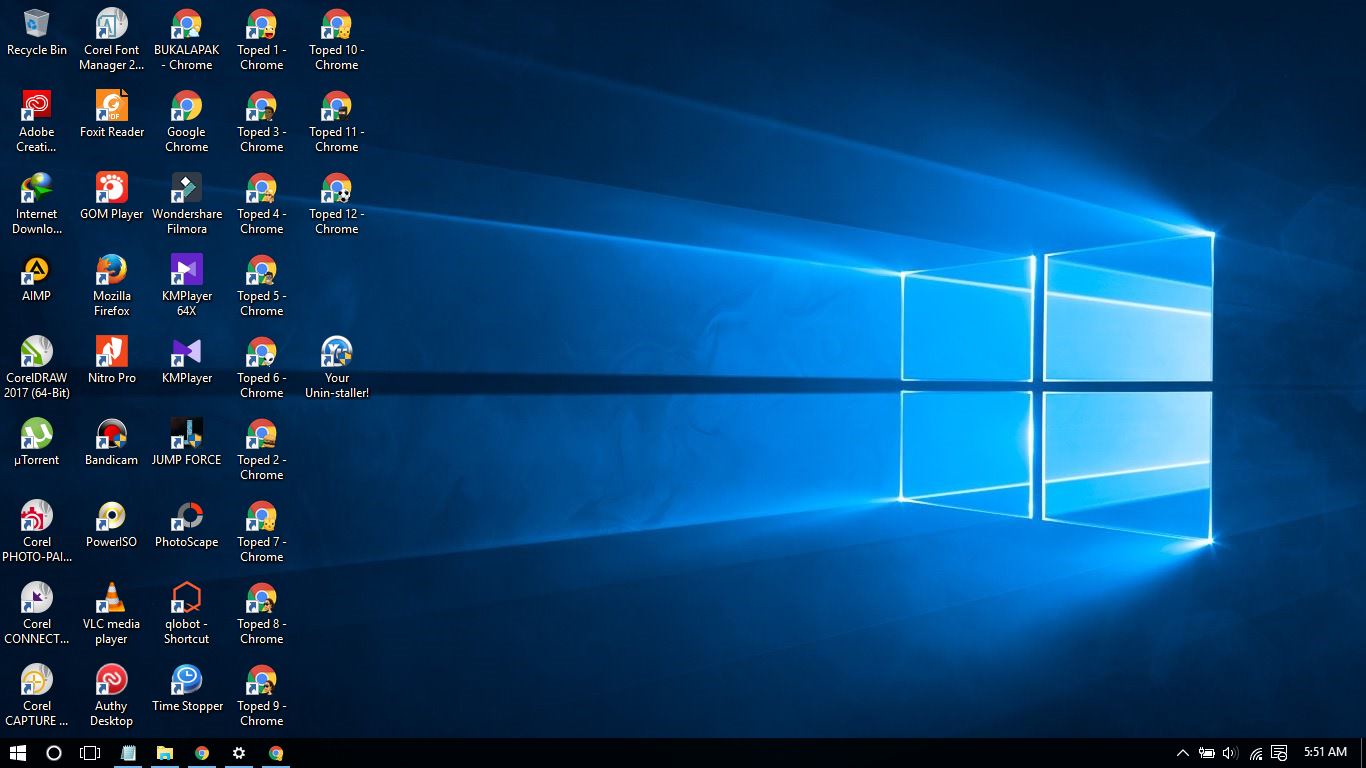
Task: Select the Toped 5 - Chrome shortcut
Action: point(261,286)
